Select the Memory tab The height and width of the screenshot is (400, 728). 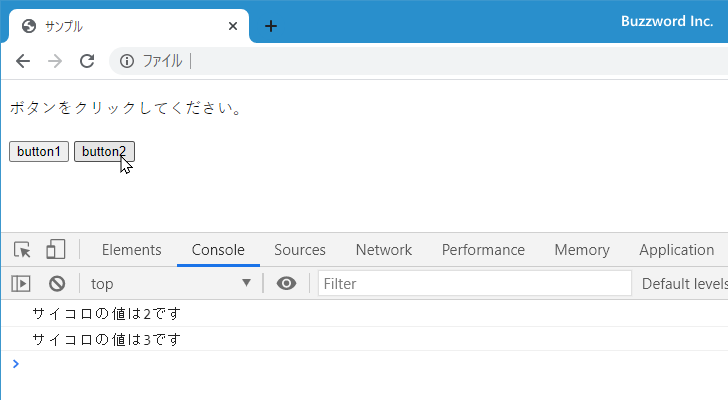581,250
